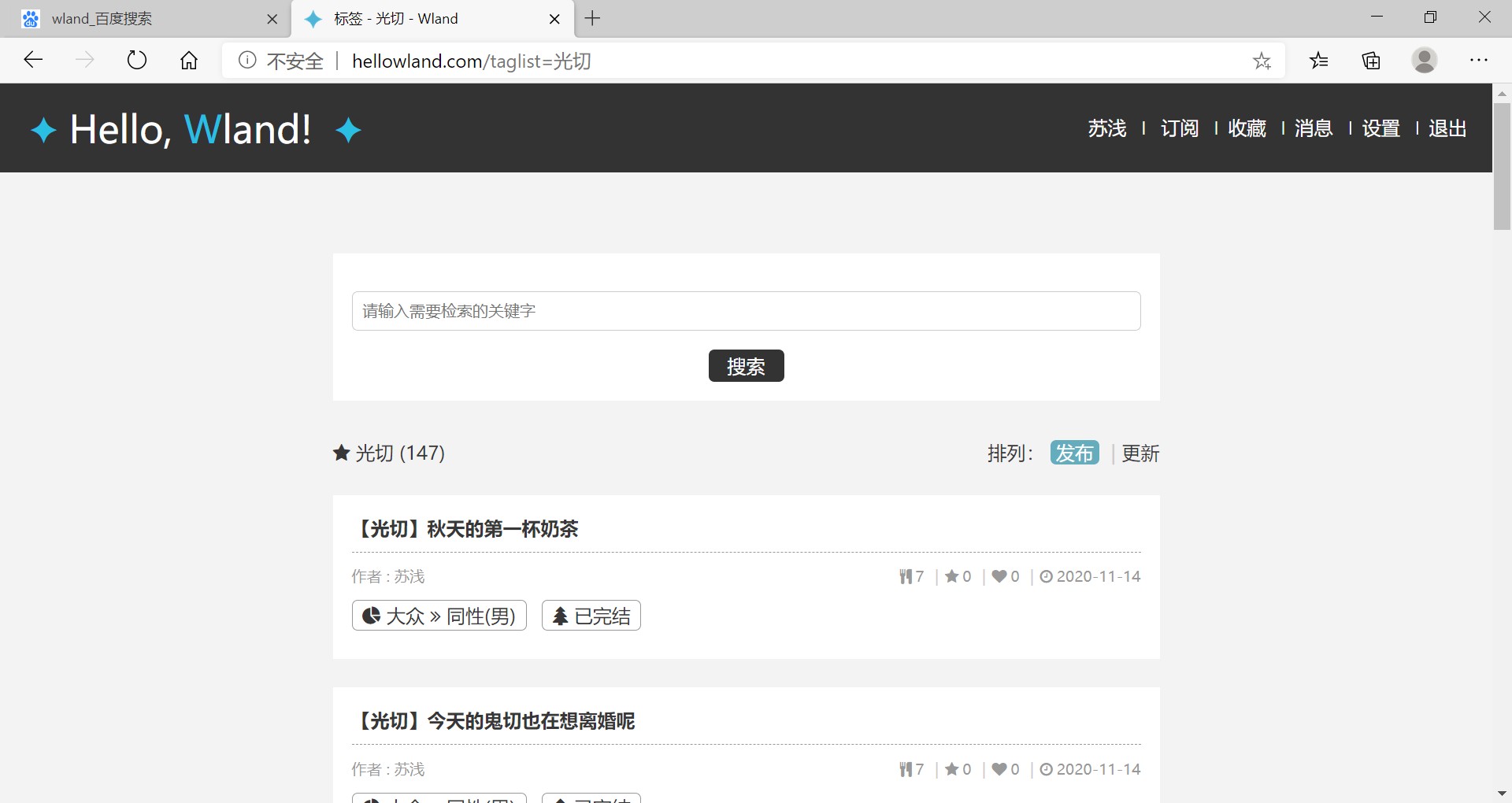Open the favorites list icon
Screen dimensions: 1512x803
(1319, 60)
